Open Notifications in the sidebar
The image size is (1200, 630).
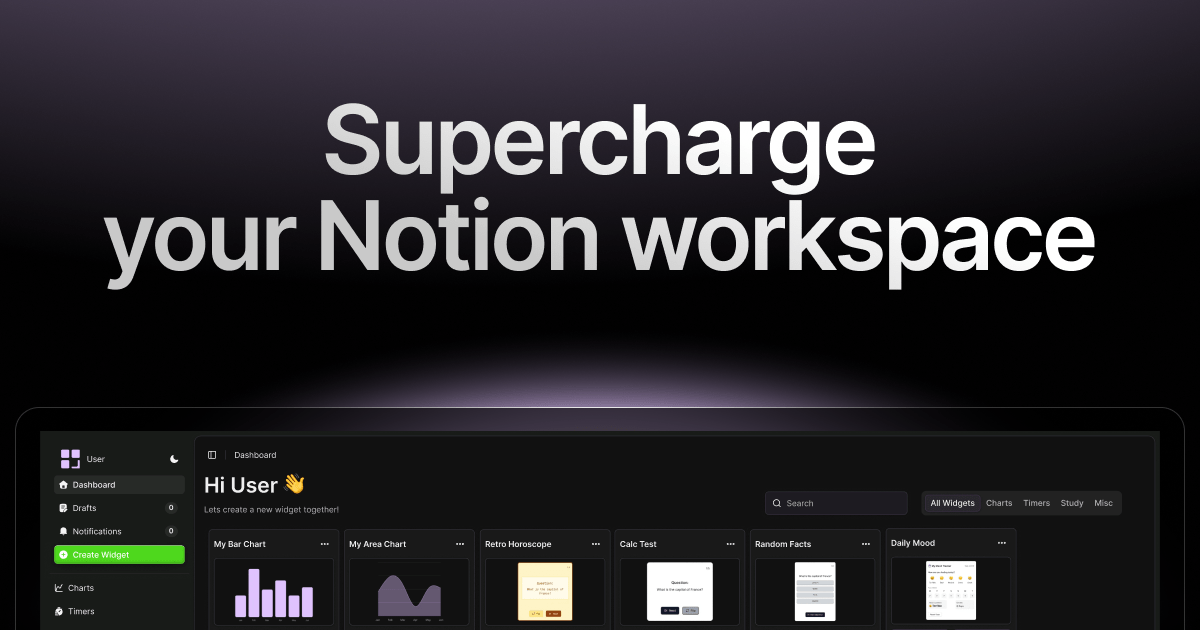pos(119,531)
